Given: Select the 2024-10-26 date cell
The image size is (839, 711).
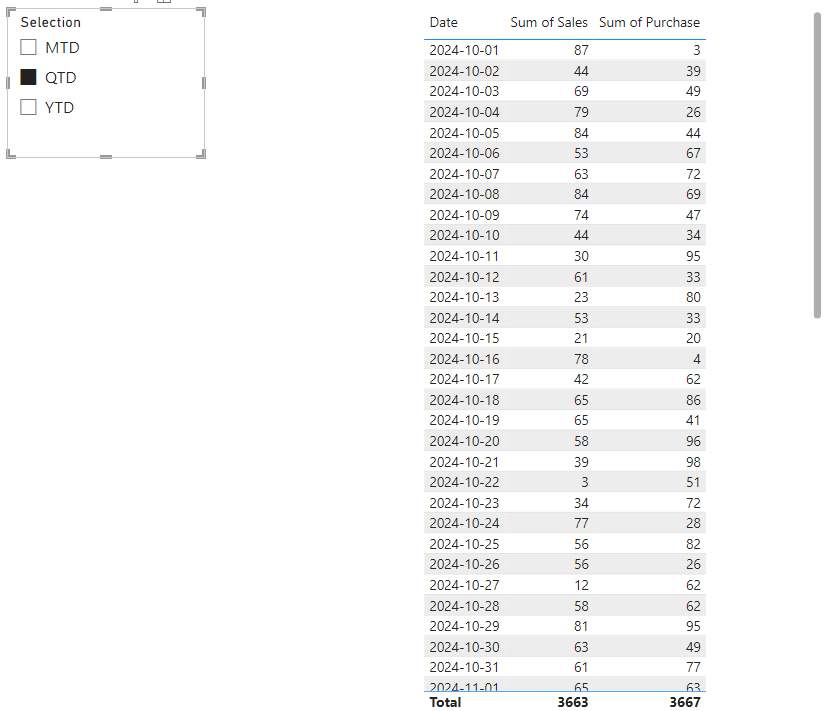Looking at the screenshot, I should 464,564.
